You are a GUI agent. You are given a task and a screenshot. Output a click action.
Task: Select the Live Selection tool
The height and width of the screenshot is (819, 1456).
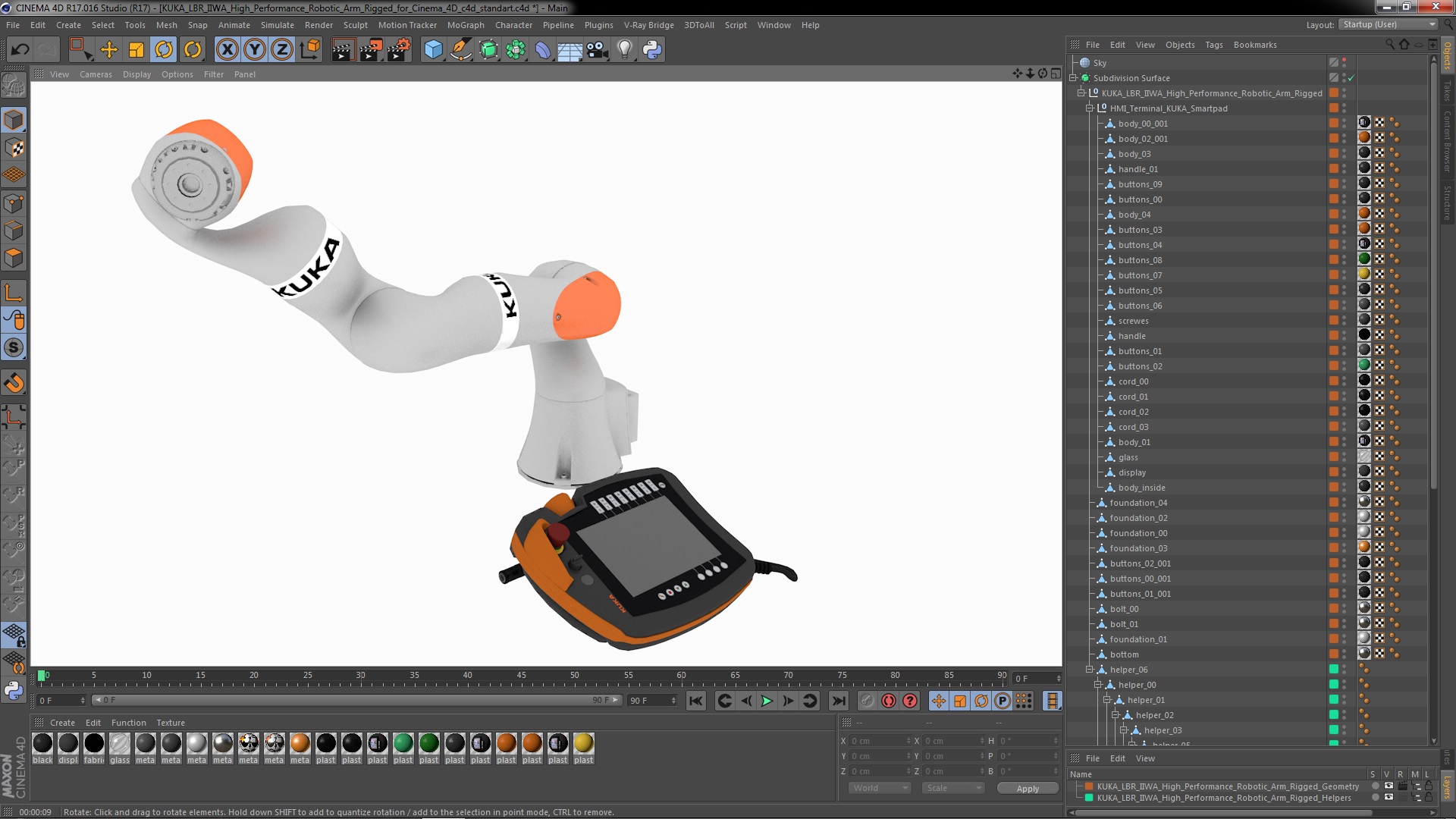80,50
